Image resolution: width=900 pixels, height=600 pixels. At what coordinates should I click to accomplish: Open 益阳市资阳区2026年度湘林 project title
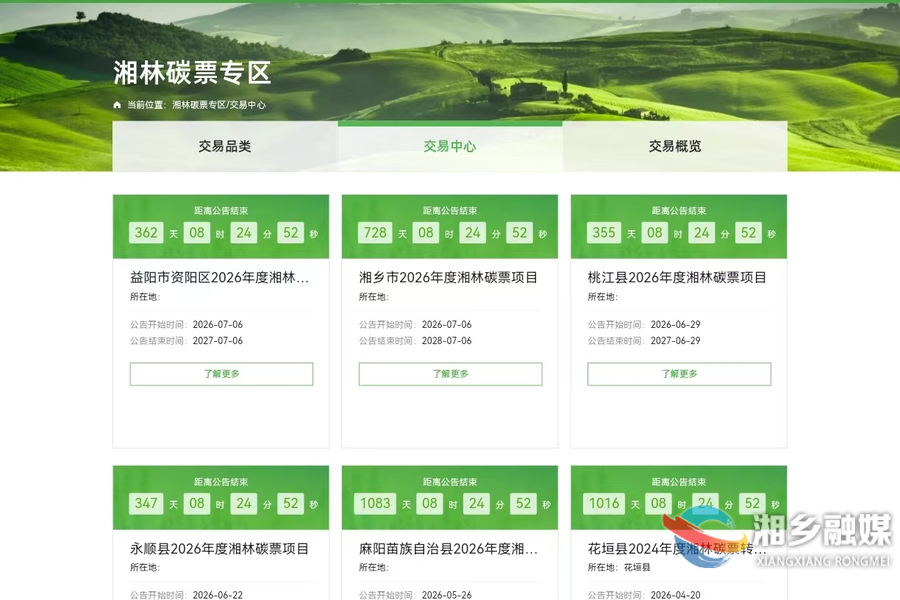click(219, 278)
